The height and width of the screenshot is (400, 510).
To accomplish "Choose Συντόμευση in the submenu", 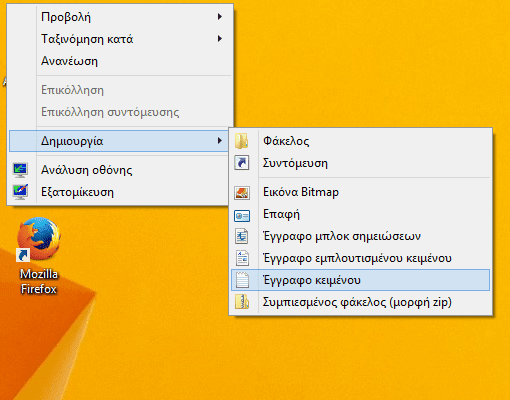I will (360, 163).
